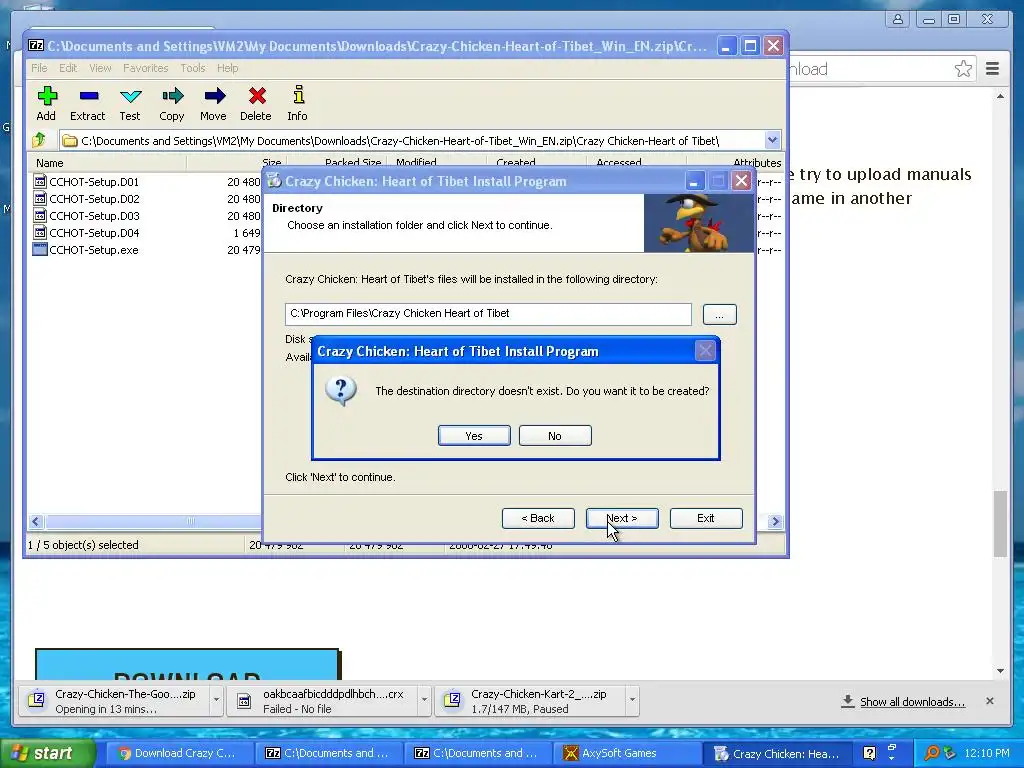Open the Edit menu in 7-Zip

pyautogui.click(x=68, y=68)
